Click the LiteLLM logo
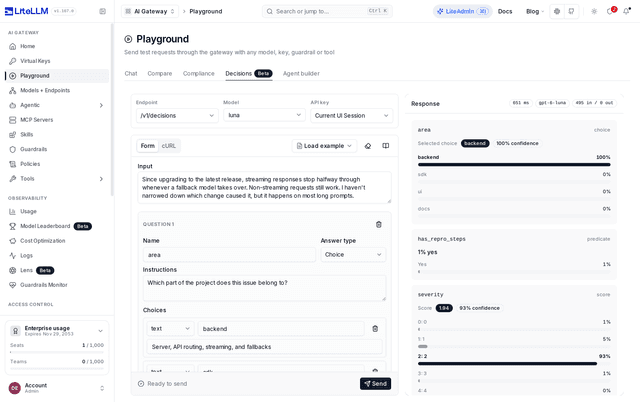Viewport: 640px width, 402px height. point(27,11)
